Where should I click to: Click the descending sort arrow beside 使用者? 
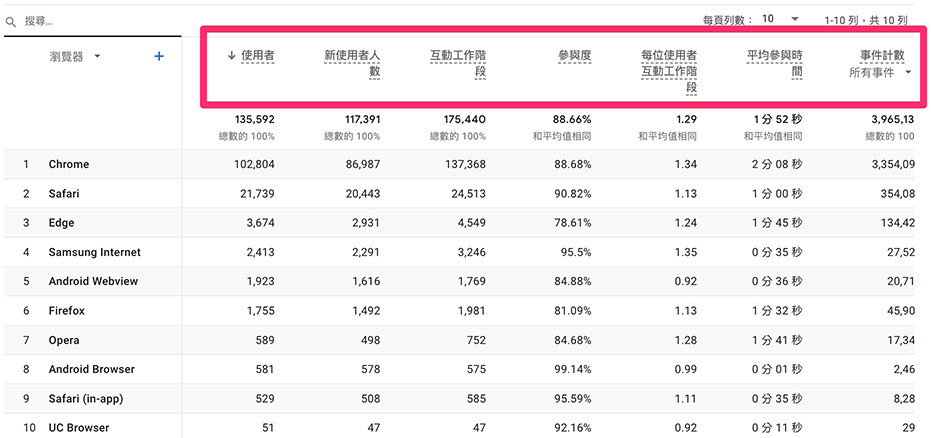pos(232,56)
